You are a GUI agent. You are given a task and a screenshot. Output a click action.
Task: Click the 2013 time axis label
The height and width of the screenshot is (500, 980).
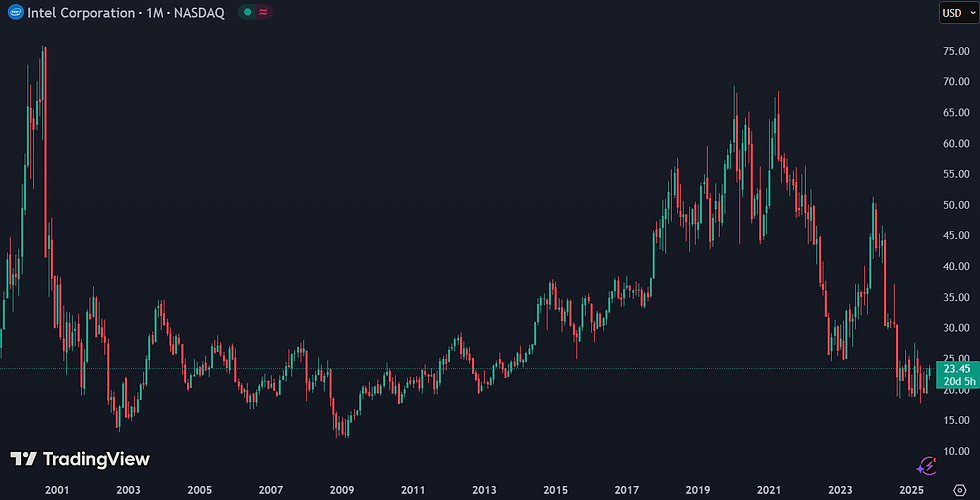point(484,489)
